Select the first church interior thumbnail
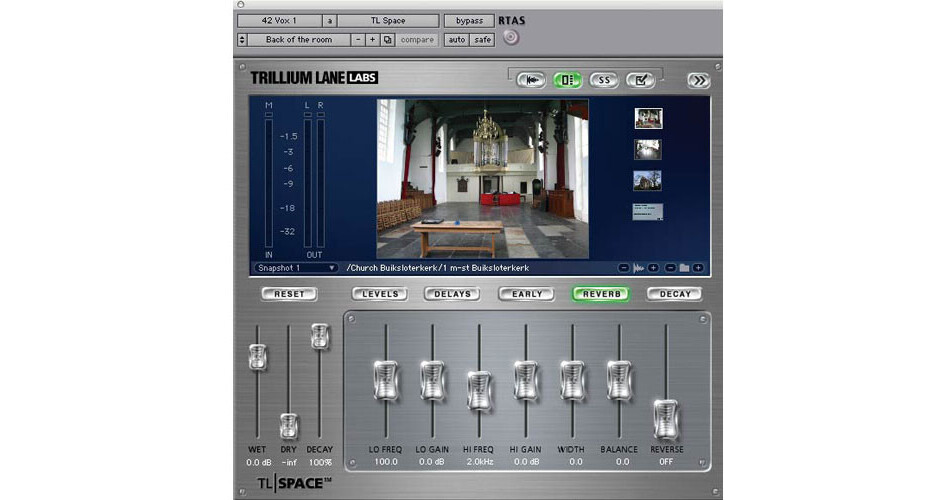Viewport: 952px width, 500px height. [x=648, y=118]
